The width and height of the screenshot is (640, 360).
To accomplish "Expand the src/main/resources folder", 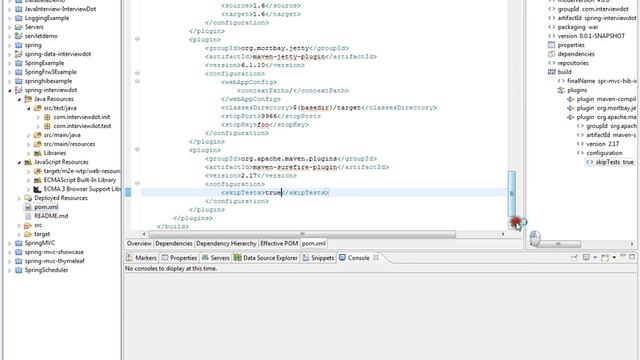I will coord(29,144).
